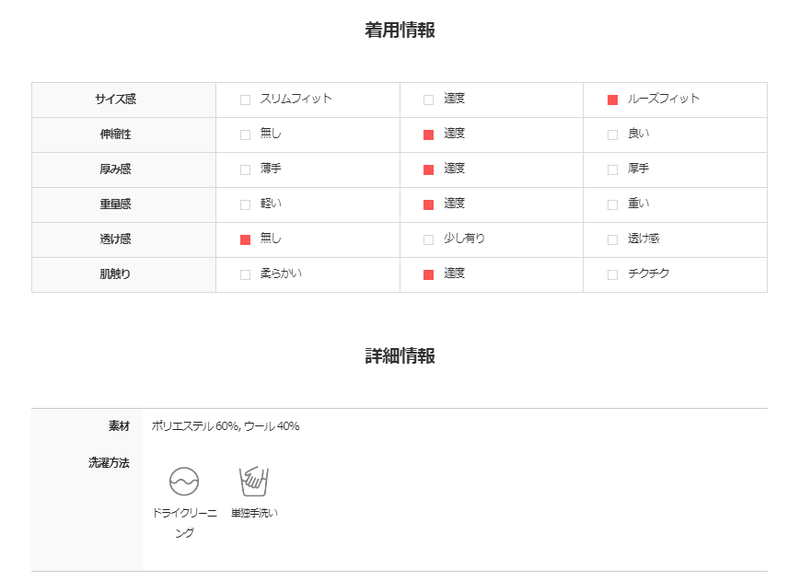This screenshot has width=800, height=582.
Task: Click the 着用情報 section heading
Action: (x=400, y=30)
